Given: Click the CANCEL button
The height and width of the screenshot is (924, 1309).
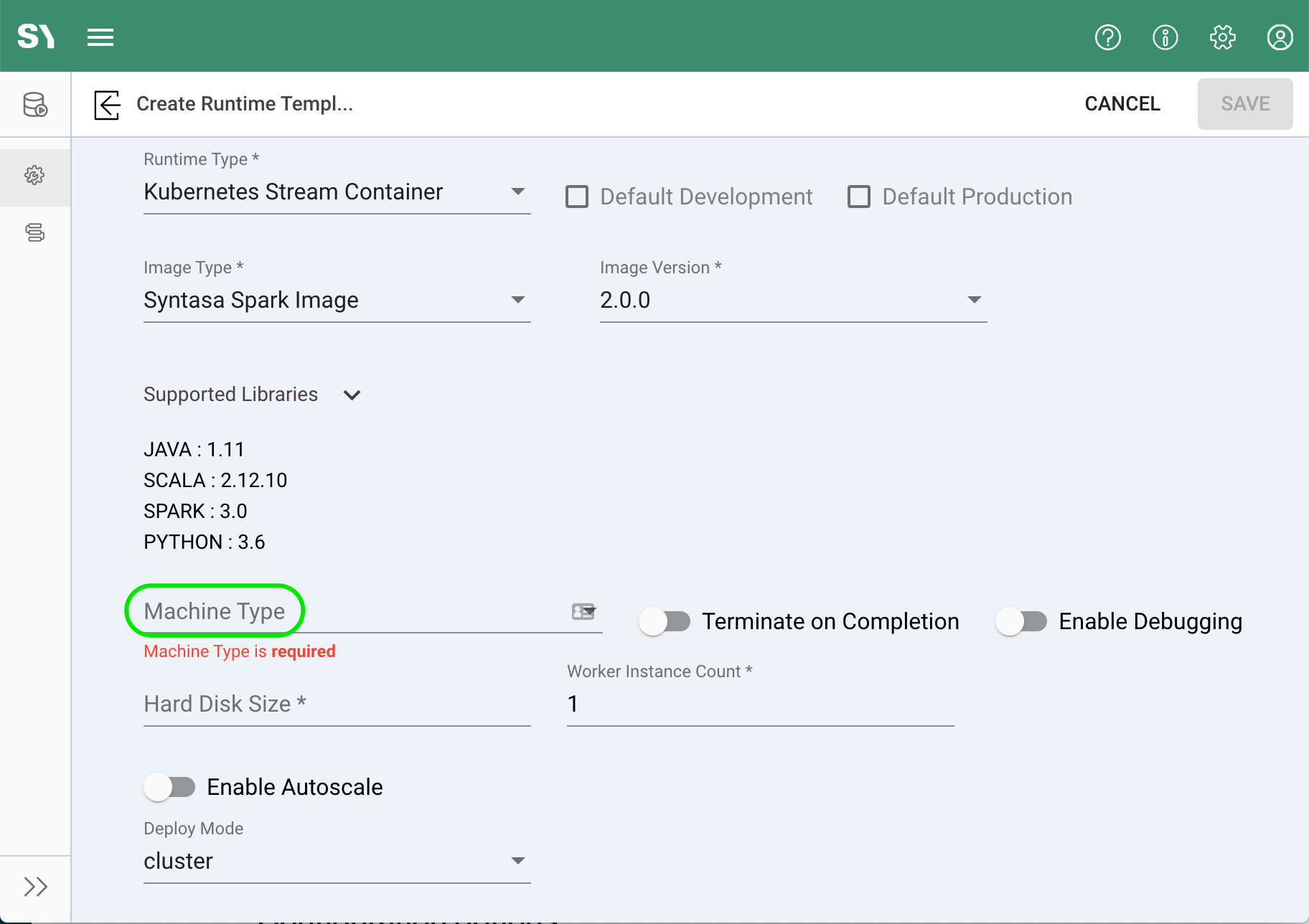Looking at the screenshot, I should (1122, 104).
